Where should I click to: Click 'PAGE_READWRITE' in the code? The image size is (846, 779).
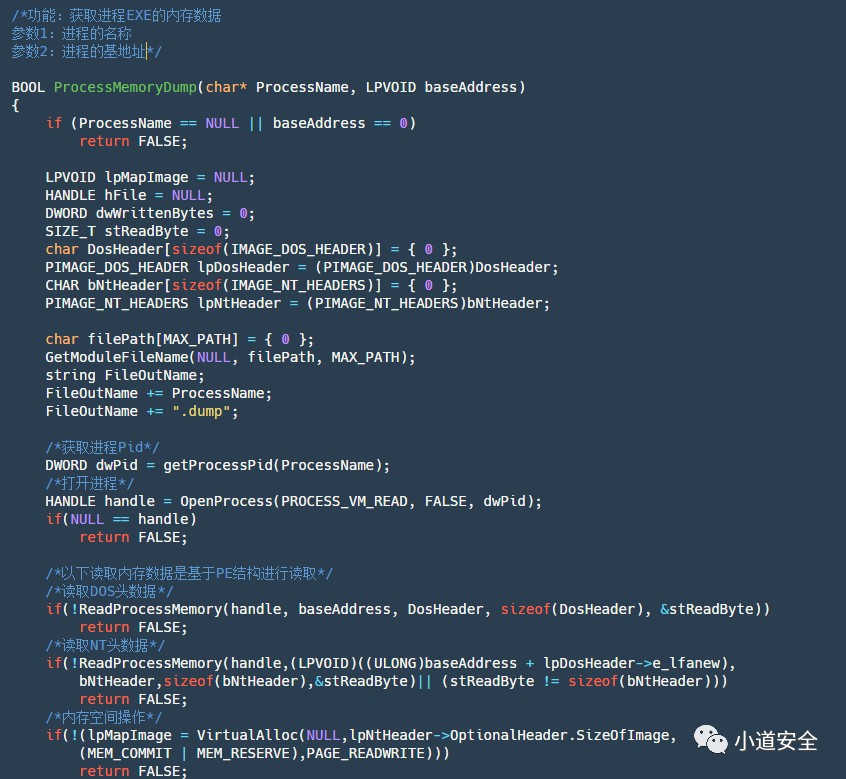[365, 753]
